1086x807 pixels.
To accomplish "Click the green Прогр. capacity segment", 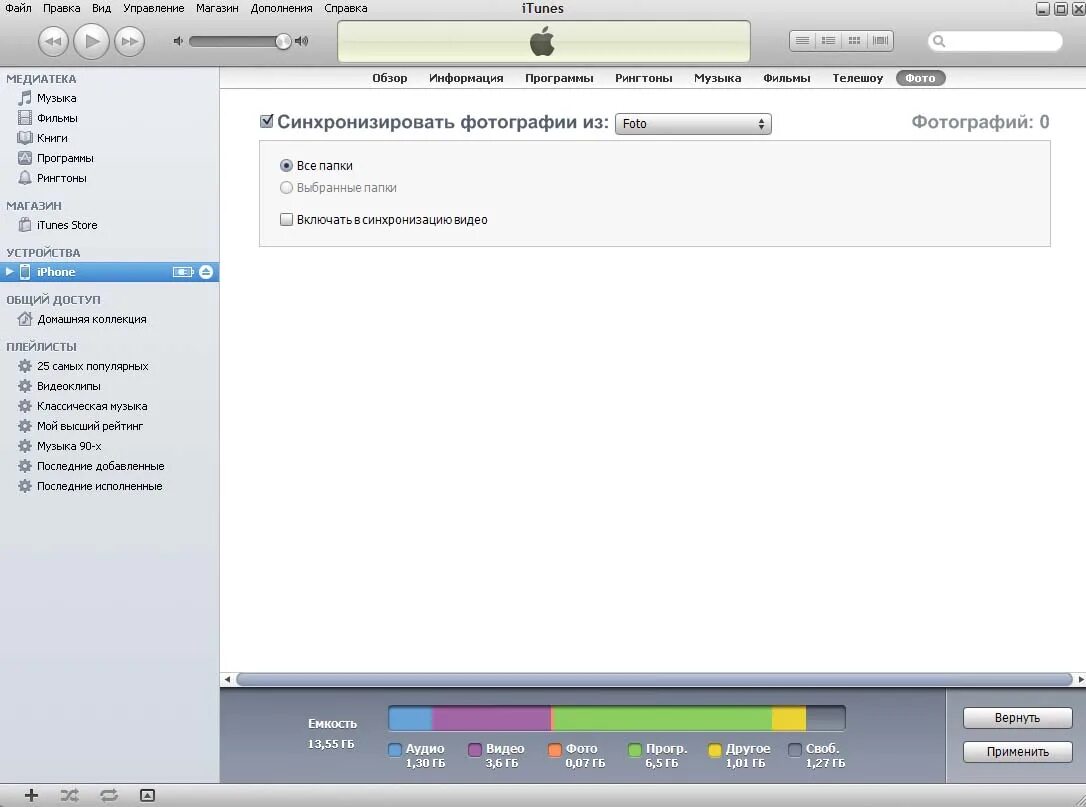I will [x=663, y=718].
